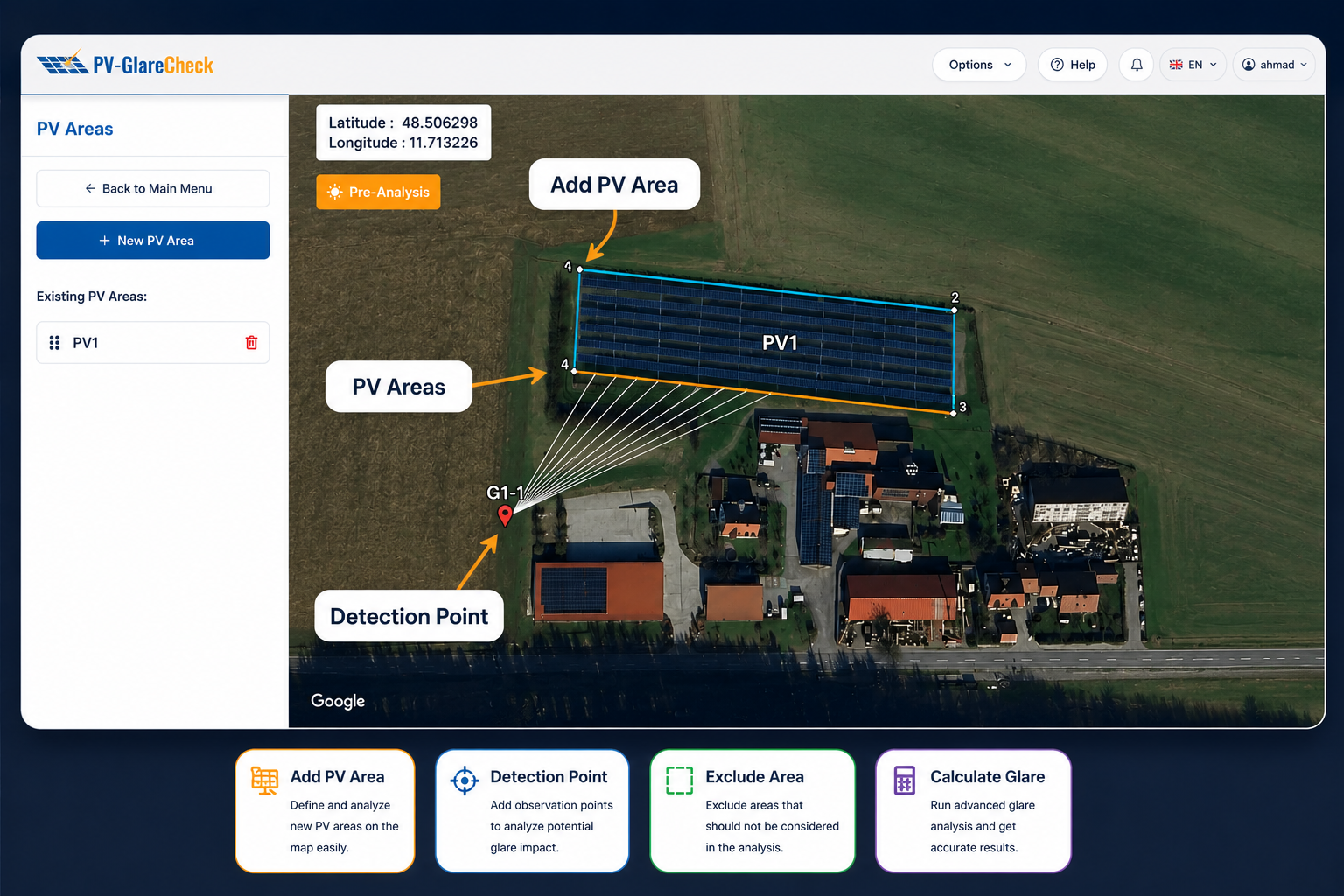Image resolution: width=1344 pixels, height=896 pixels.
Task: Grab the PV1 drag handle dots
Action: (54, 343)
